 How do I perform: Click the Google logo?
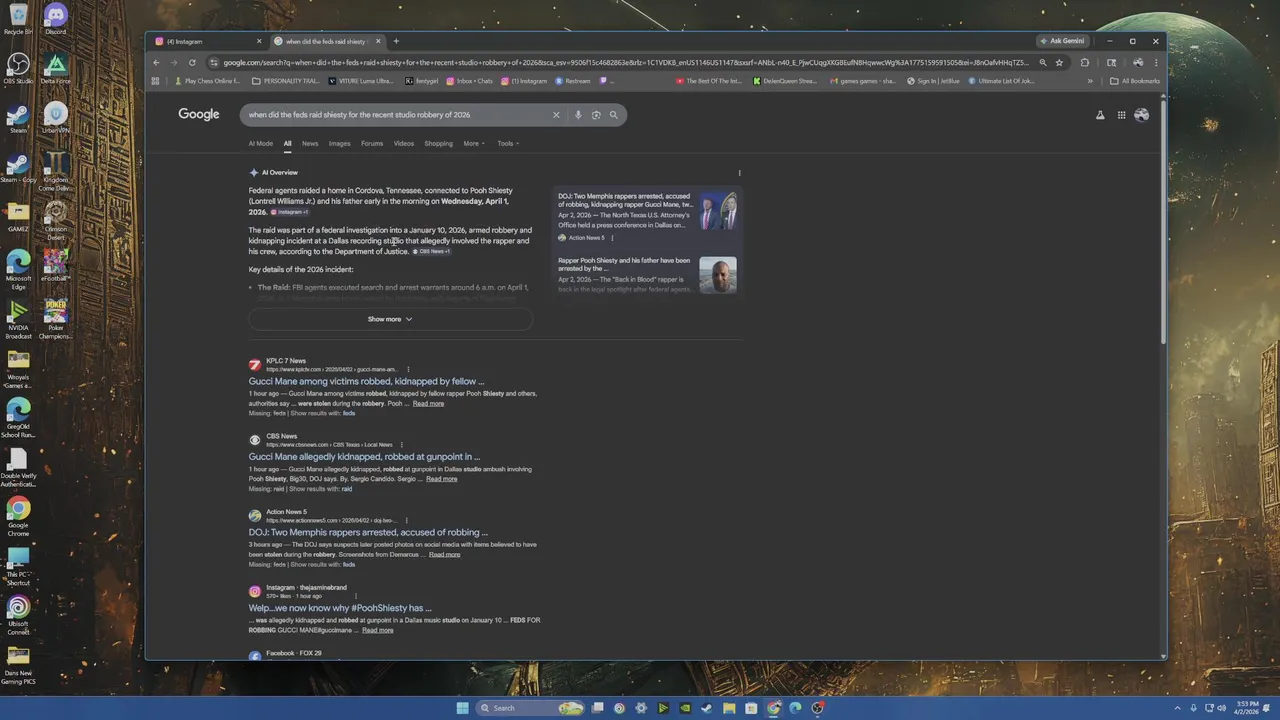click(x=199, y=114)
